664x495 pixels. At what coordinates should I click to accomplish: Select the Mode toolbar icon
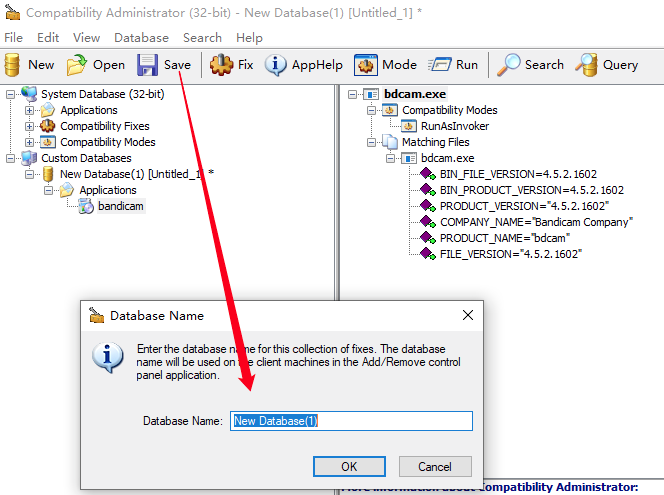click(366, 65)
